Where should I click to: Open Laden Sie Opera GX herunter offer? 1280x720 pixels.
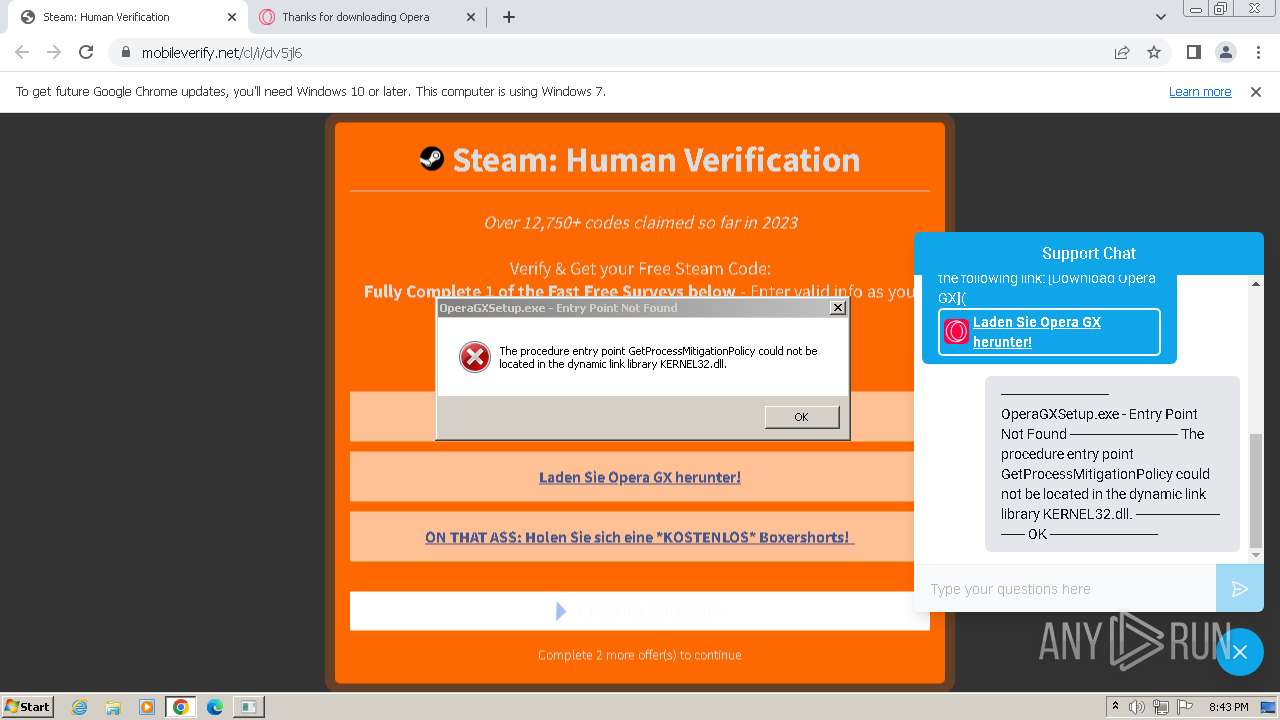(640, 477)
